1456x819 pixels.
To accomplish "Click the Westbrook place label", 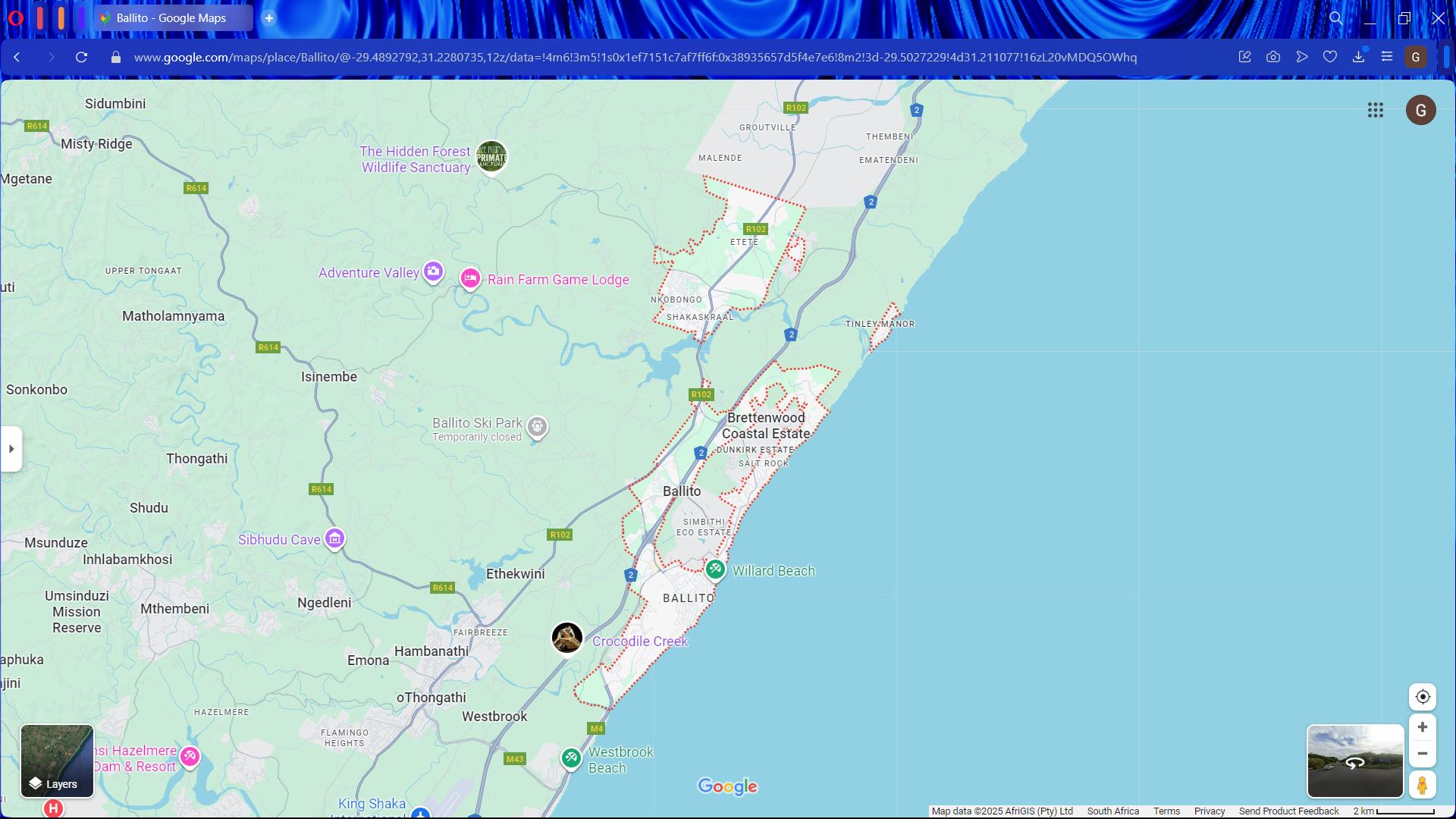I will tap(495, 717).
